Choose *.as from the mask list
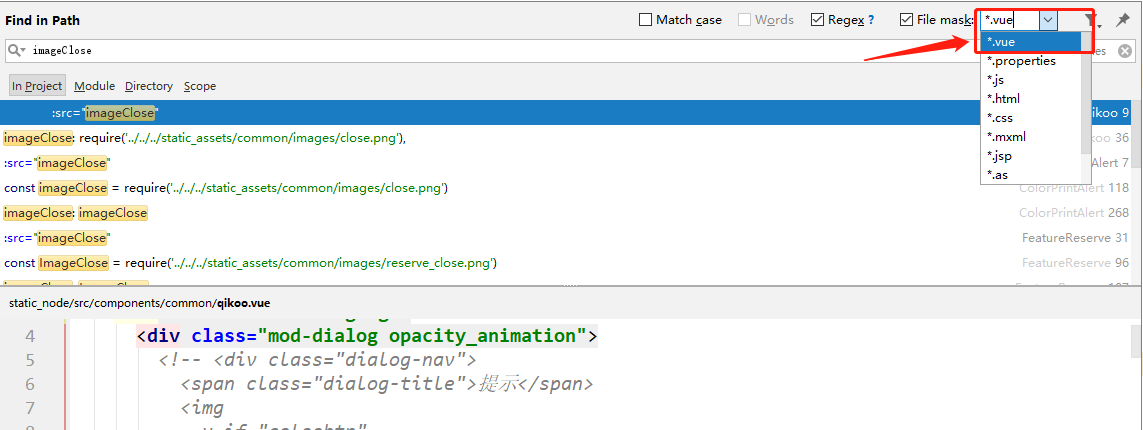The height and width of the screenshot is (430, 1143). (x=1031, y=175)
